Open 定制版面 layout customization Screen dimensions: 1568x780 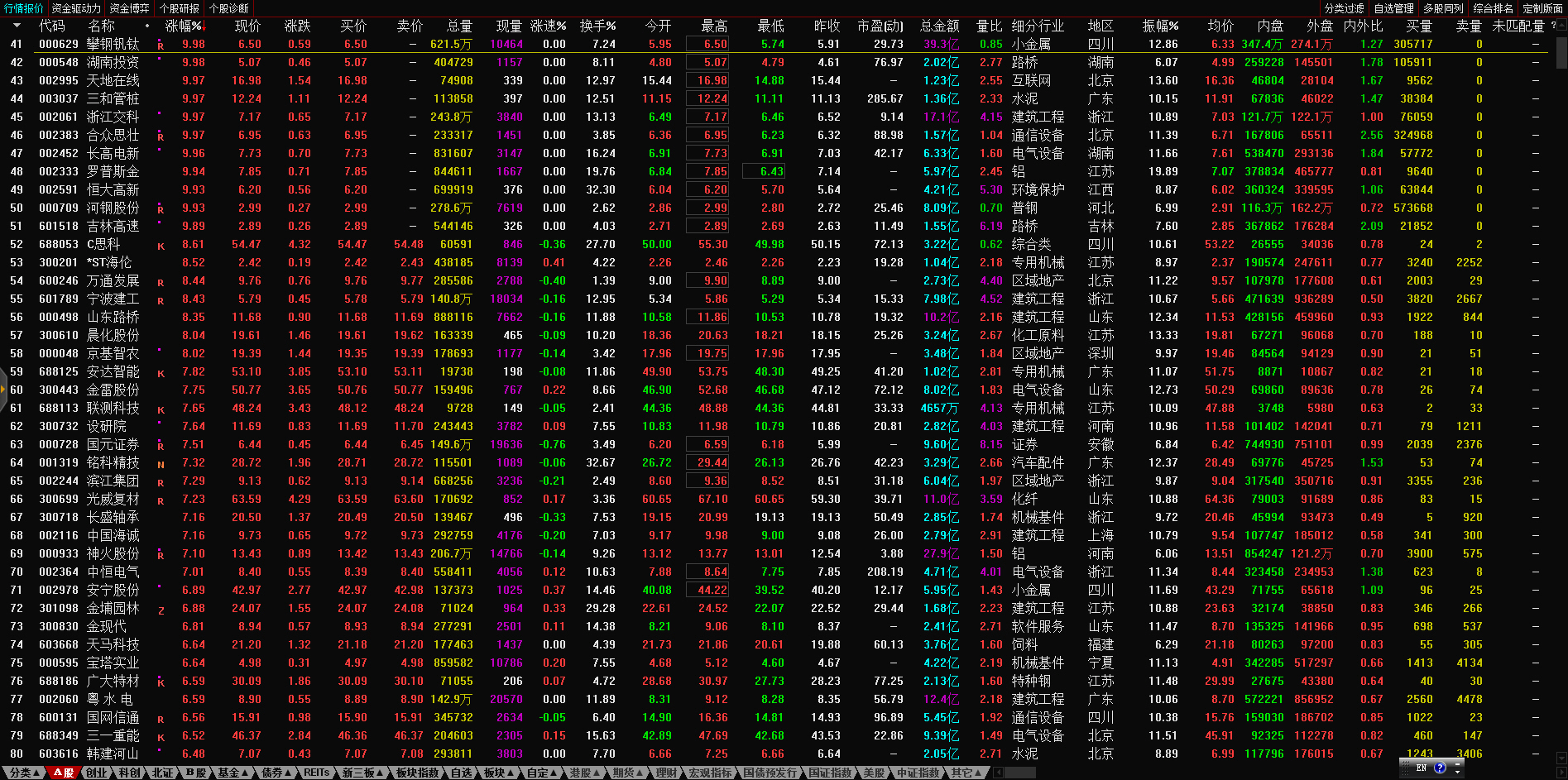[1542, 8]
